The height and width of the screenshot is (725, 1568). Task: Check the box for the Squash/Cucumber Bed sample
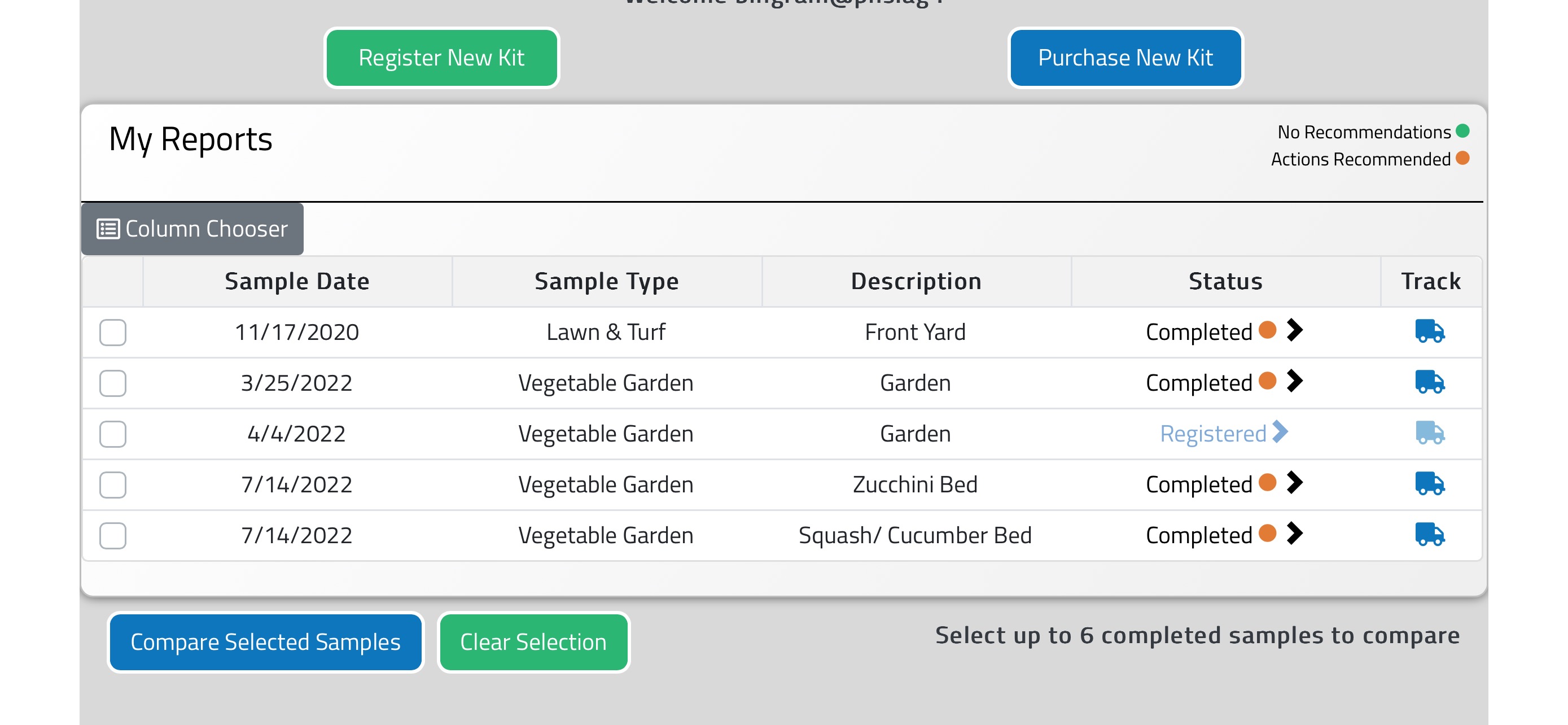[113, 536]
